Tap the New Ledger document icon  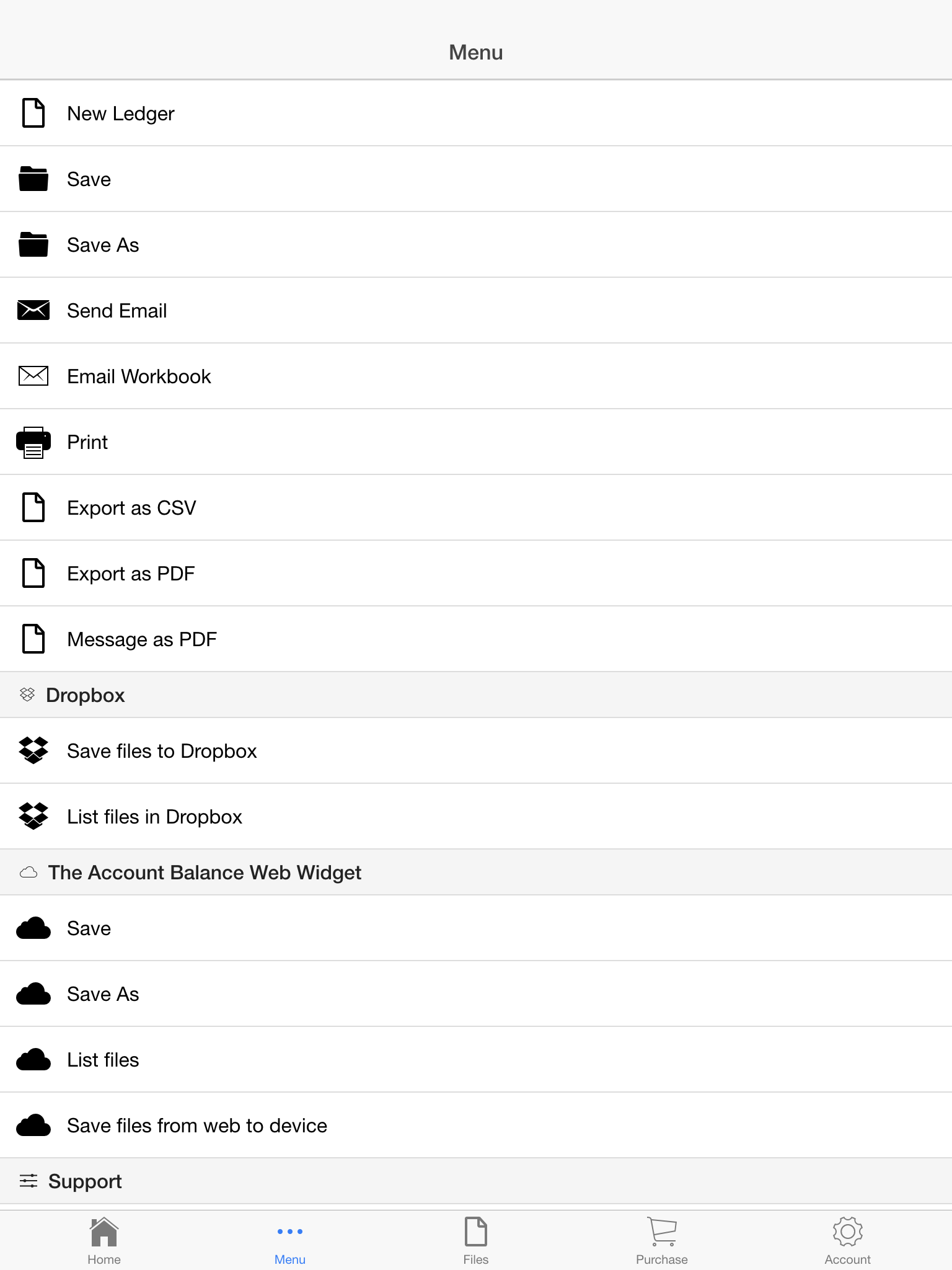click(x=33, y=113)
